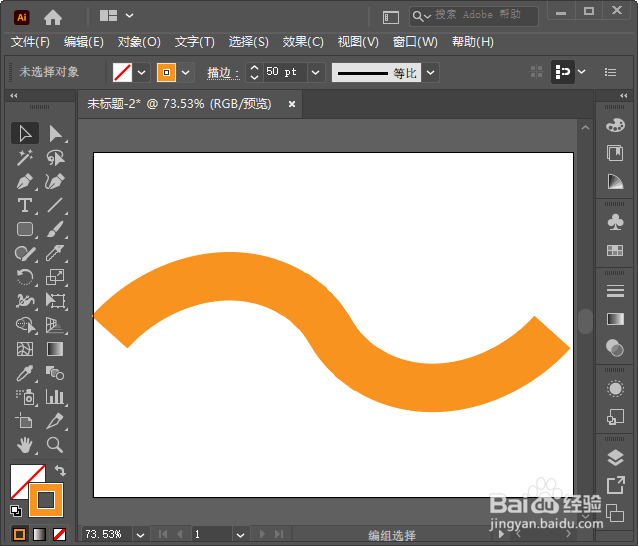This screenshot has width=638, height=546.
Task: Select the Mesh tool
Action: coord(25,349)
